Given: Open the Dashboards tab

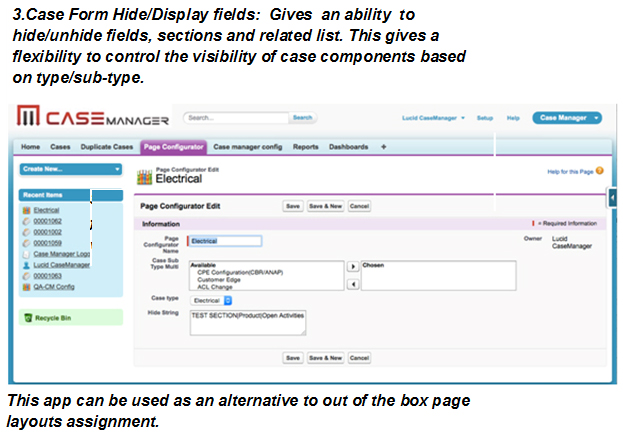Looking at the screenshot, I should [348, 147].
